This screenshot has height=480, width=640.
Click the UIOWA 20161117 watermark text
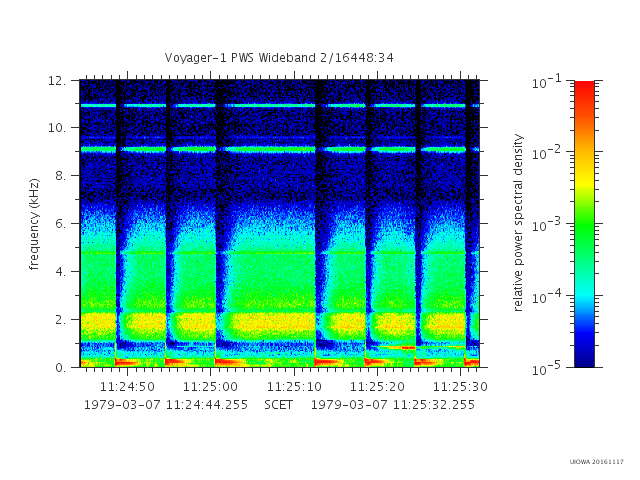597,462
